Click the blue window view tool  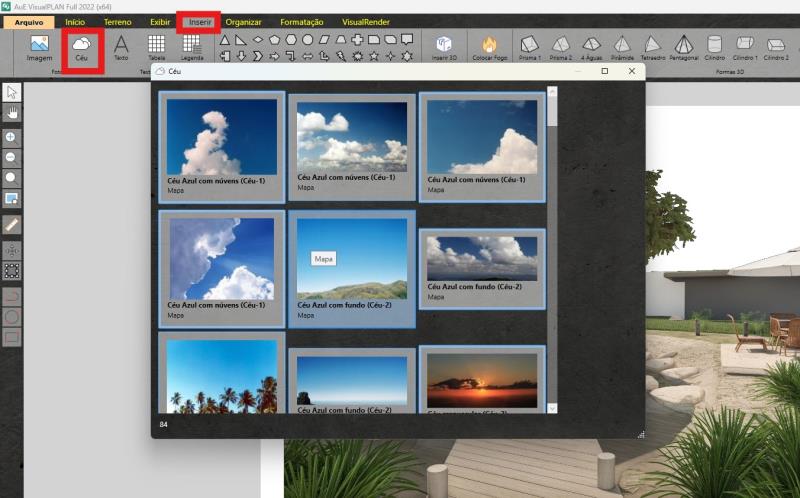tap(12, 198)
